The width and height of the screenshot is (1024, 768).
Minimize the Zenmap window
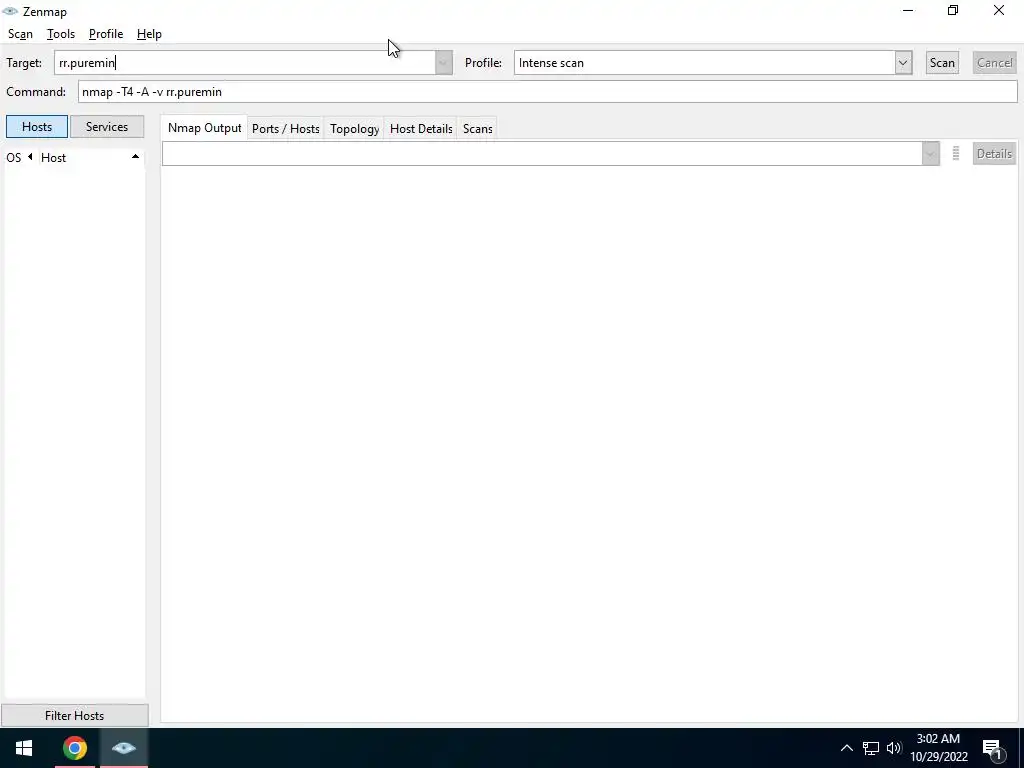(908, 10)
